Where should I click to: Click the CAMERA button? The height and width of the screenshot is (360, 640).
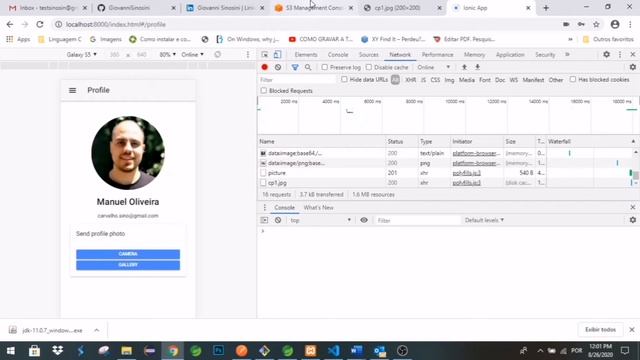coord(128,254)
